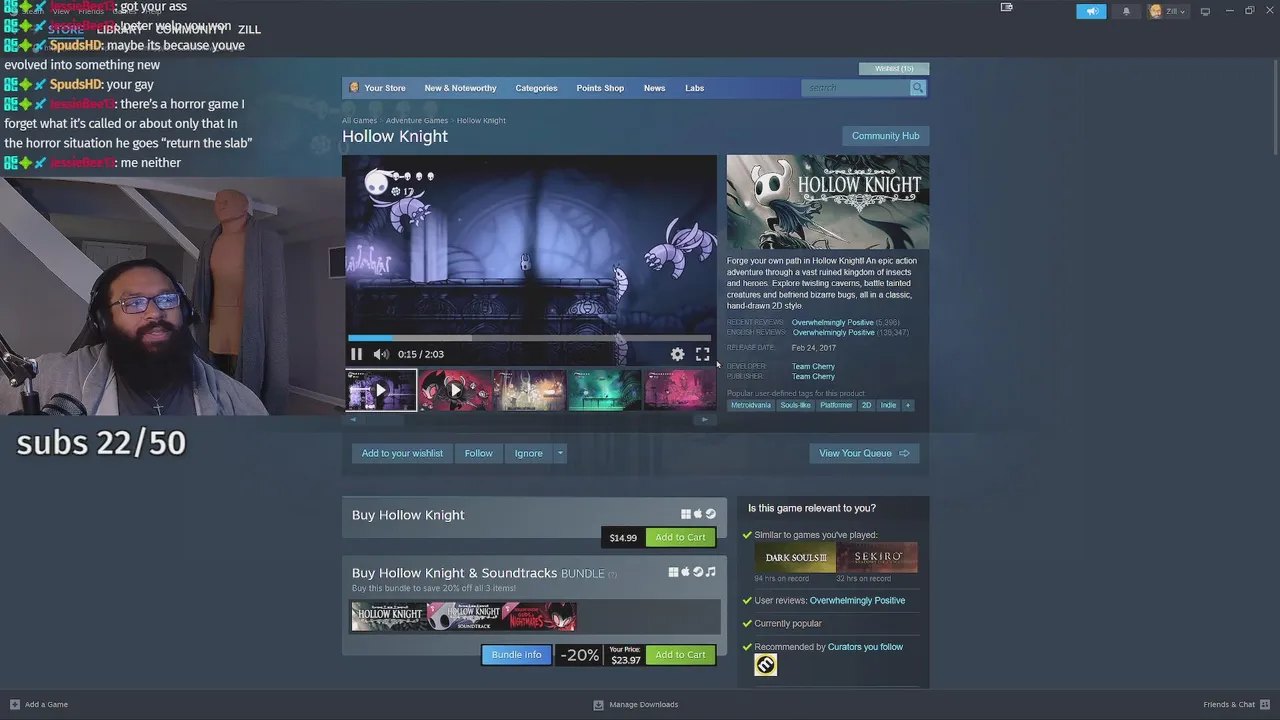Seek on the trailer progress bar
This screenshot has width=1280, height=720.
[530, 338]
